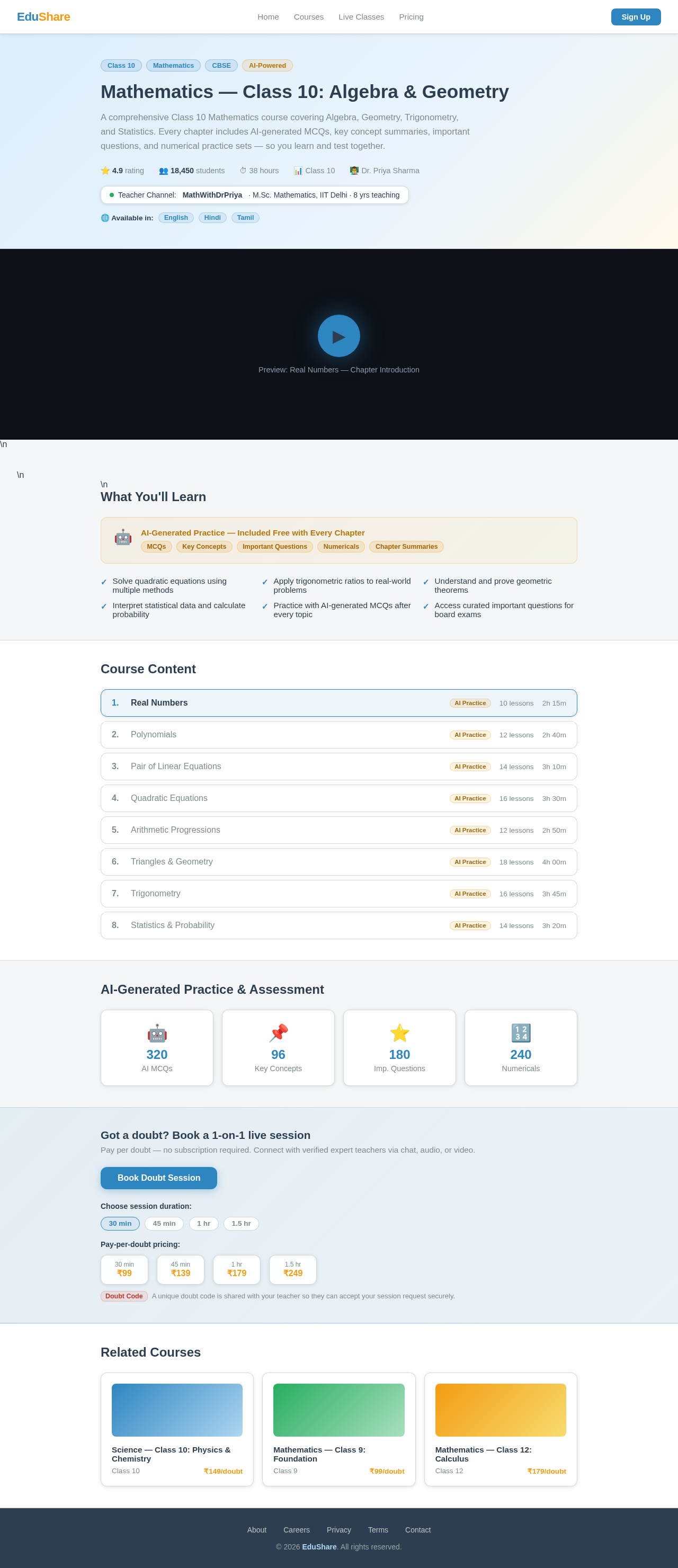Select the CBSE tag
This screenshot has height=1568, width=678.
tap(221, 66)
